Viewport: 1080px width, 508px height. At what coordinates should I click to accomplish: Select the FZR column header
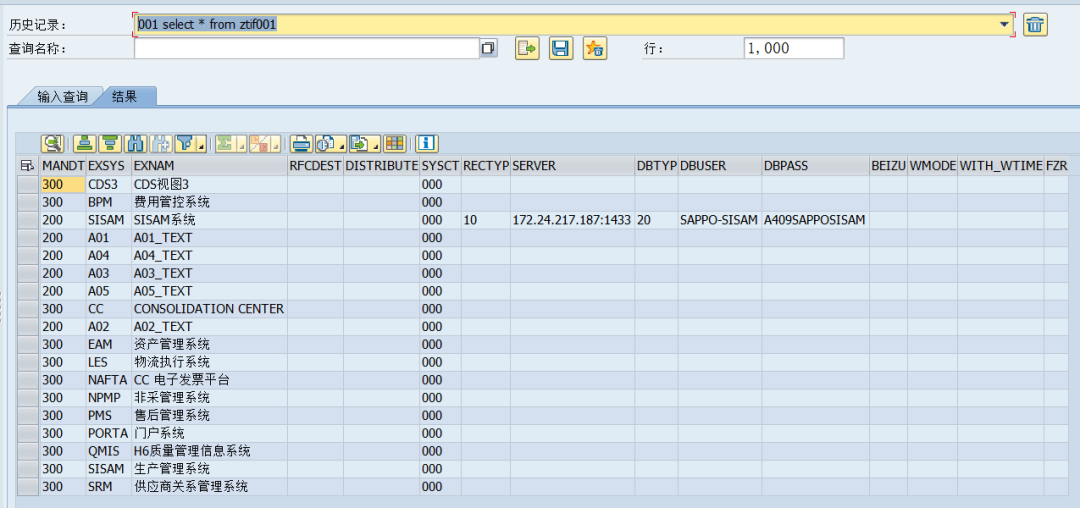(1057, 166)
